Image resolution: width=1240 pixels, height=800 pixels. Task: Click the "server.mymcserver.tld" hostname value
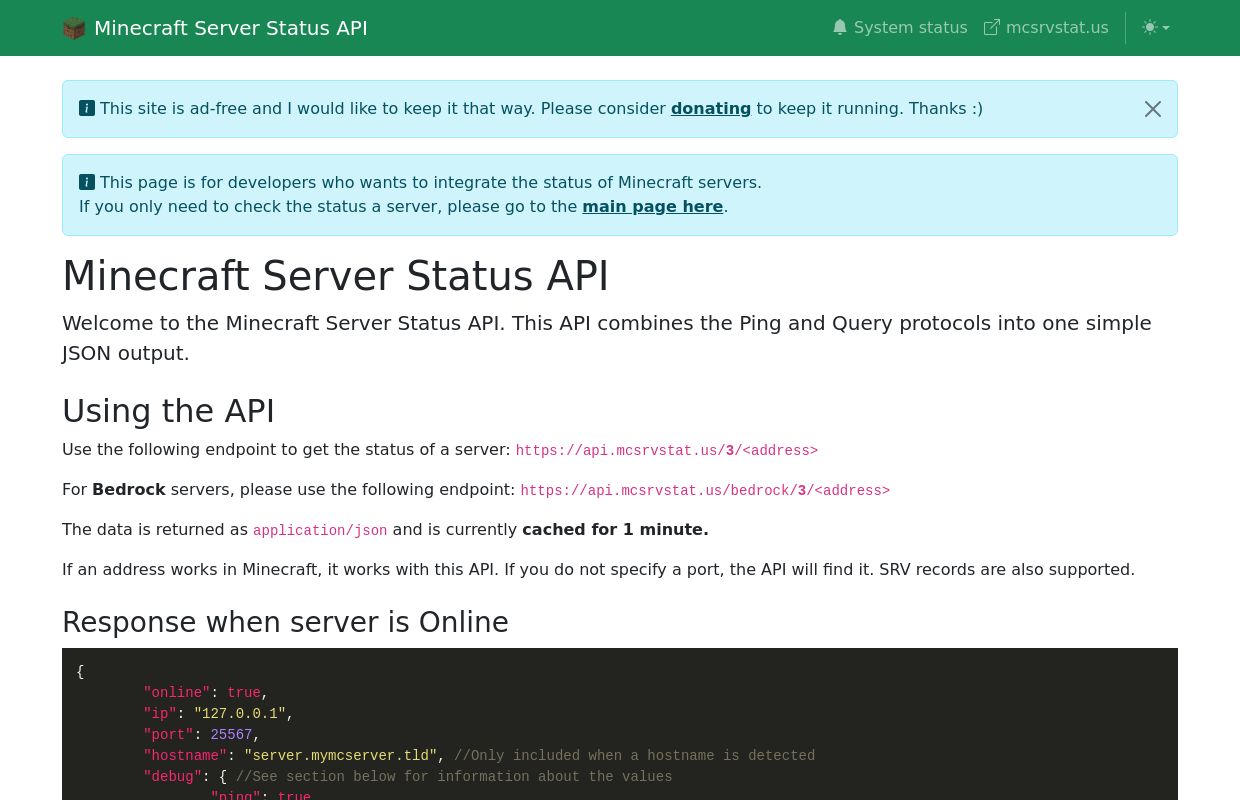[x=341, y=756]
